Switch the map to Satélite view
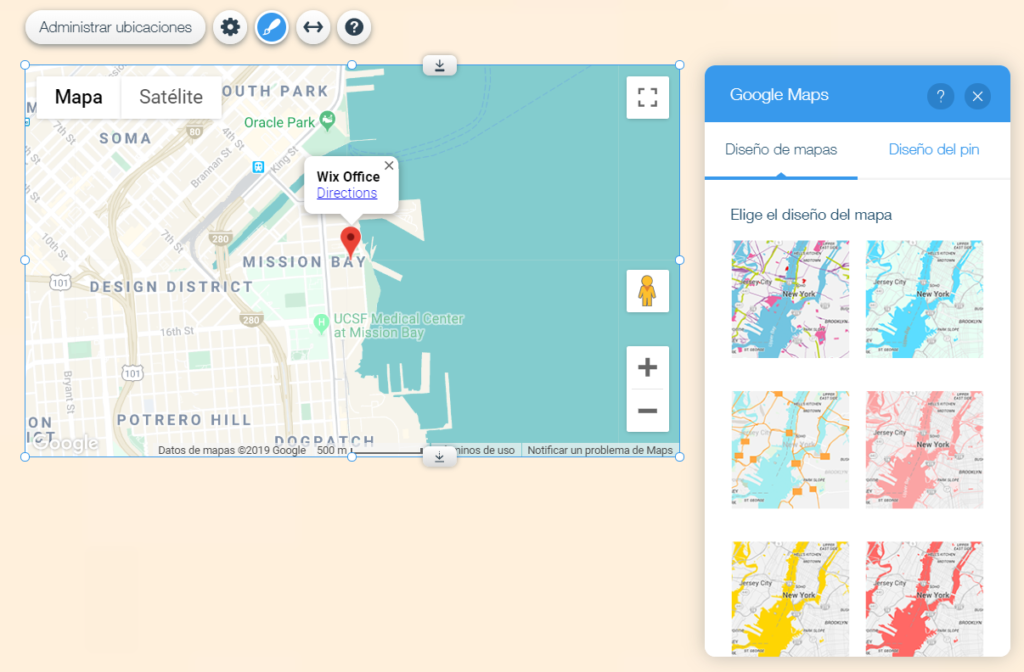The height and width of the screenshot is (672, 1024). [x=171, y=97]
